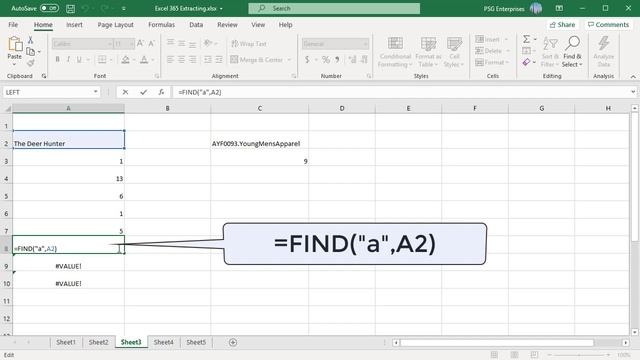Click the zoom slider in status bar
This screenshot has width=640, height=360.
tap(579, 355)
